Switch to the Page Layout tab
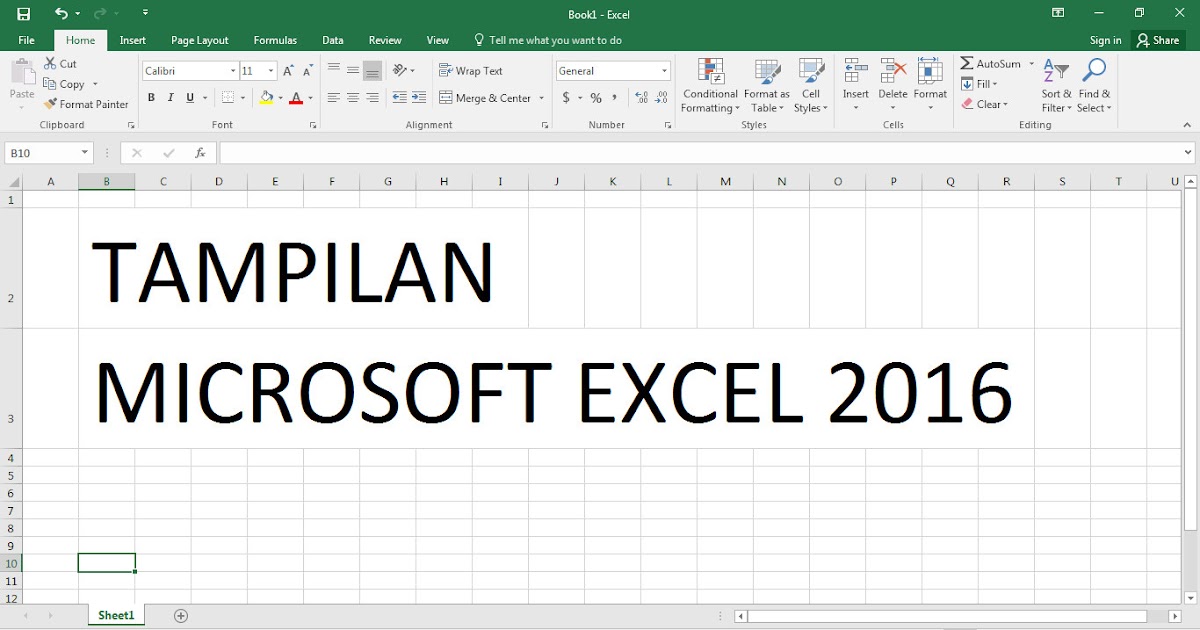This screenshot has height=630, width=1200. (x=200, y=40)
